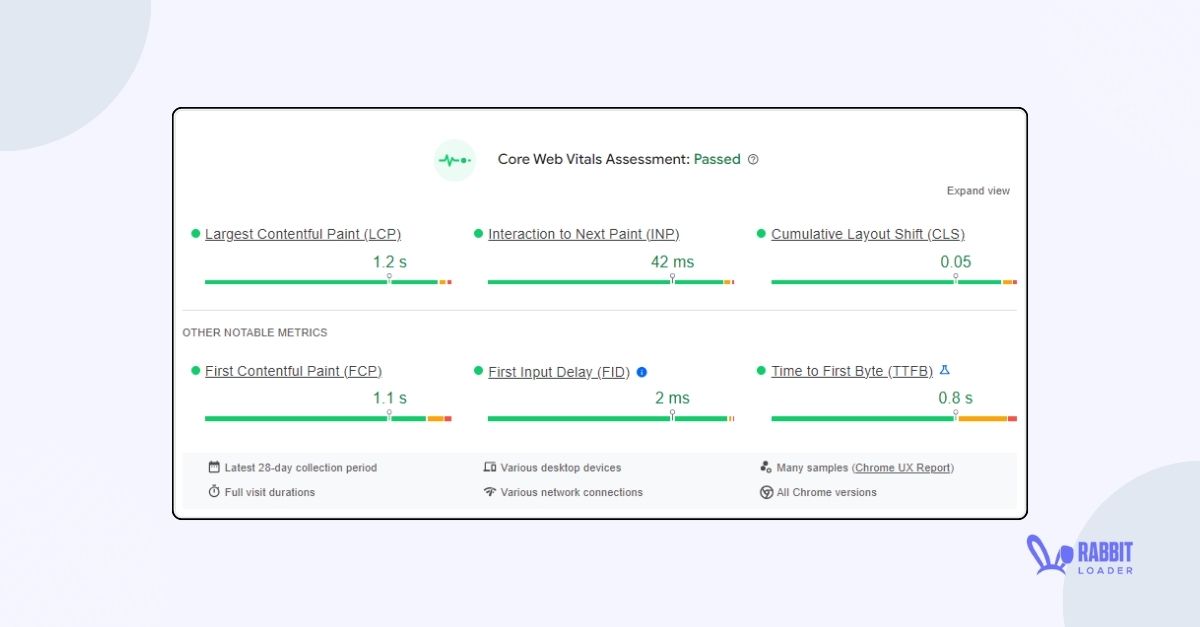Click the calendar icon for collection period
The width and height of the screenshot is (1200, 627).
[214, 467]
